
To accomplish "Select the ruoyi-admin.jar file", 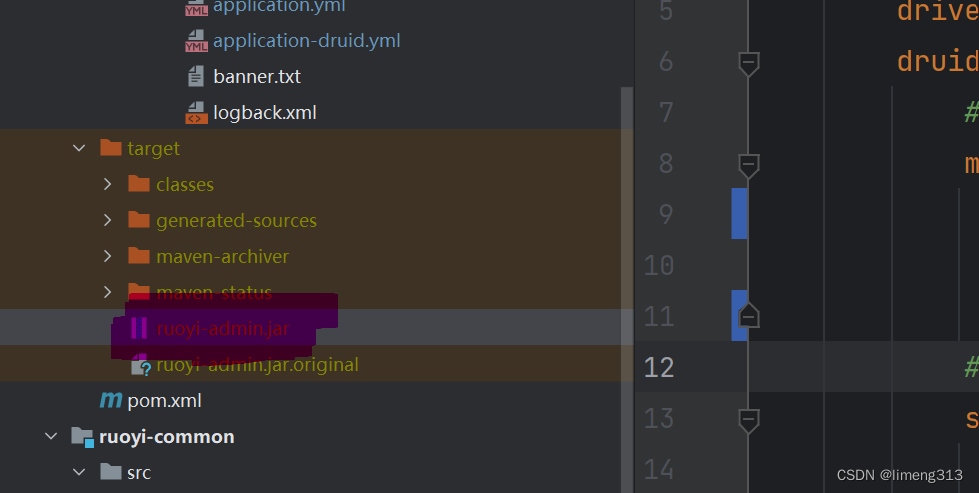I will click(x=222, y=329).
